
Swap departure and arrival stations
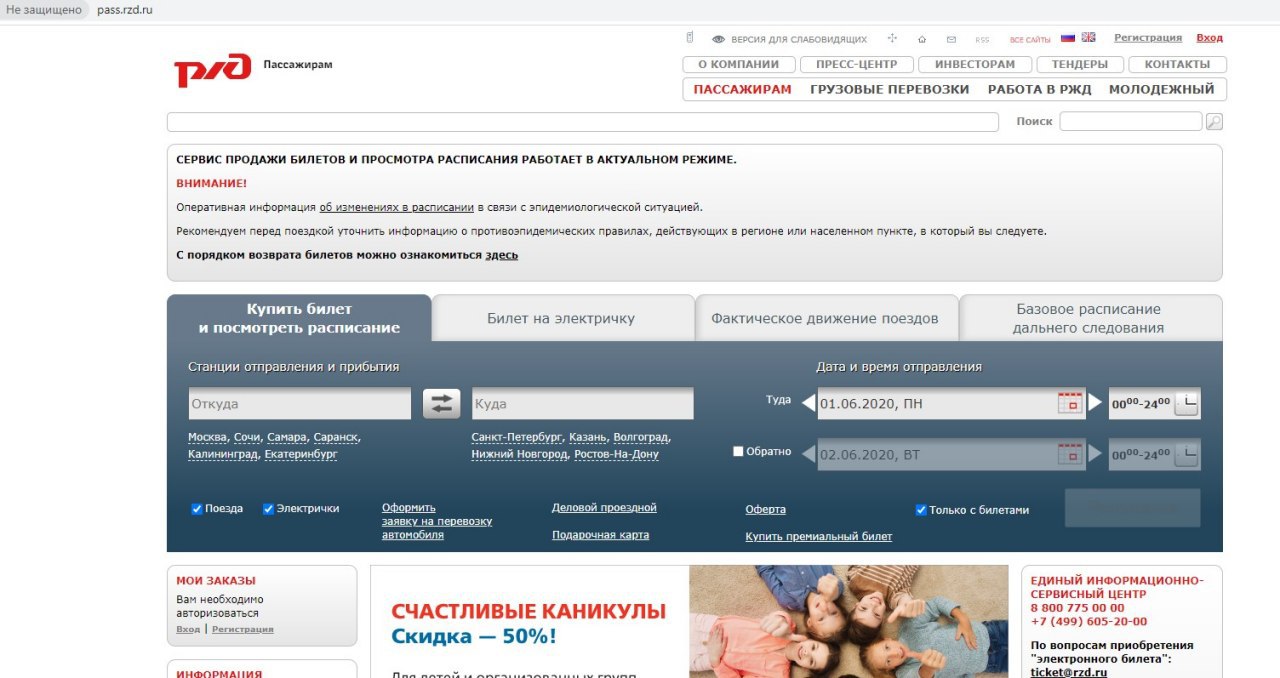[441, 404]
